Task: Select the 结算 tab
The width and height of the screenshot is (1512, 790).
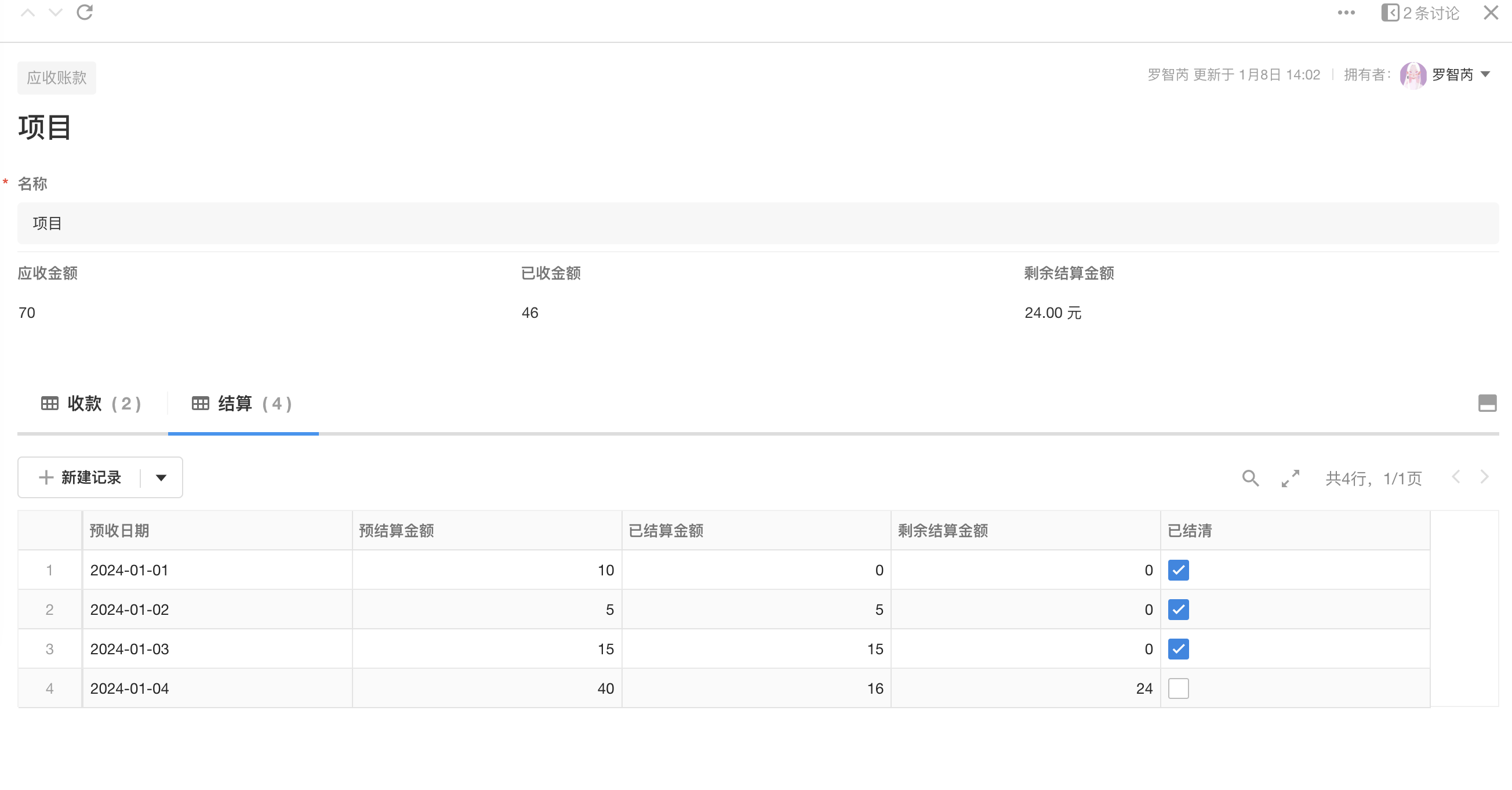Action: click(242, 404)
